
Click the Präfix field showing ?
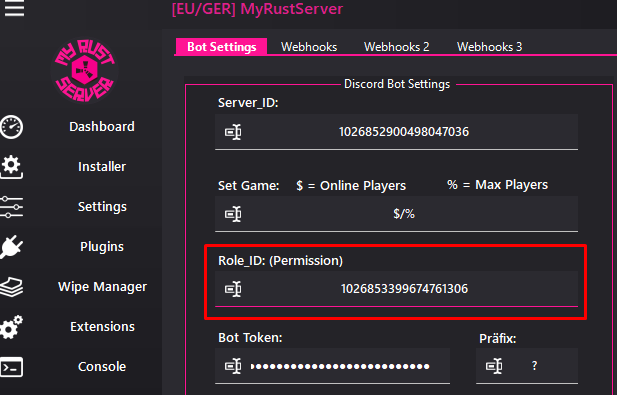527,366
